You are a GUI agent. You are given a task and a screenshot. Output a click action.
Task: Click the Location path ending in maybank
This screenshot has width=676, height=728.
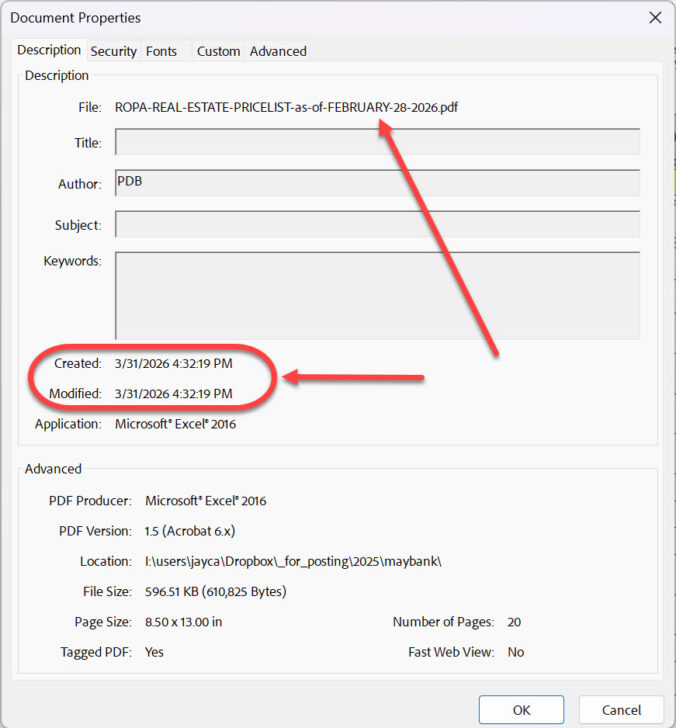pyautogui.click(x=293, y=561)
